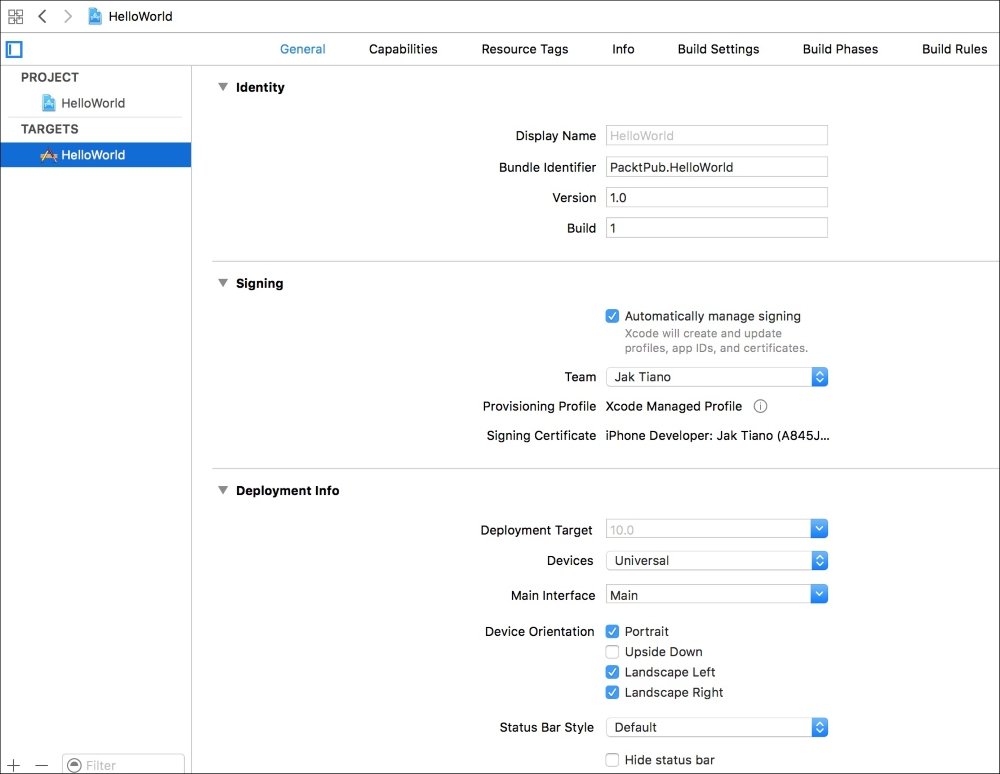Click the Deployment Info heading

[x=288, y=490]
